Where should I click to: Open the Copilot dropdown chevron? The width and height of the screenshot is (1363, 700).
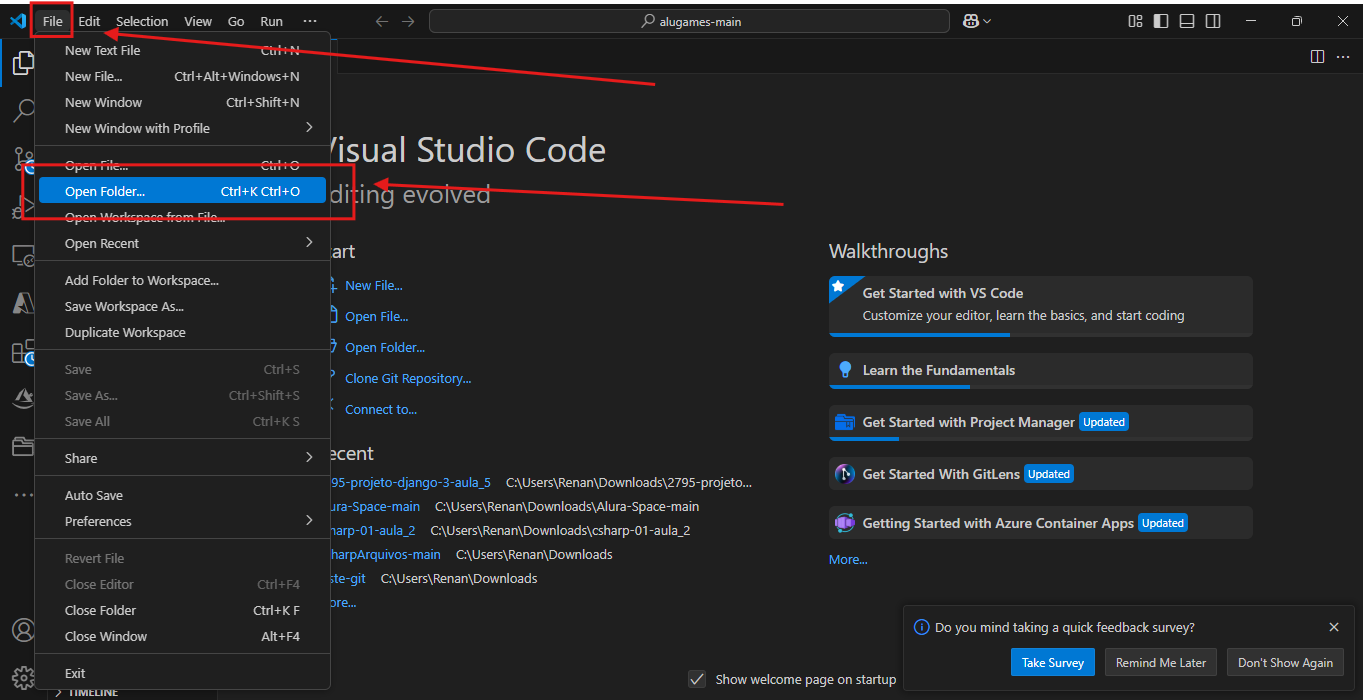[x=987, y=21]
